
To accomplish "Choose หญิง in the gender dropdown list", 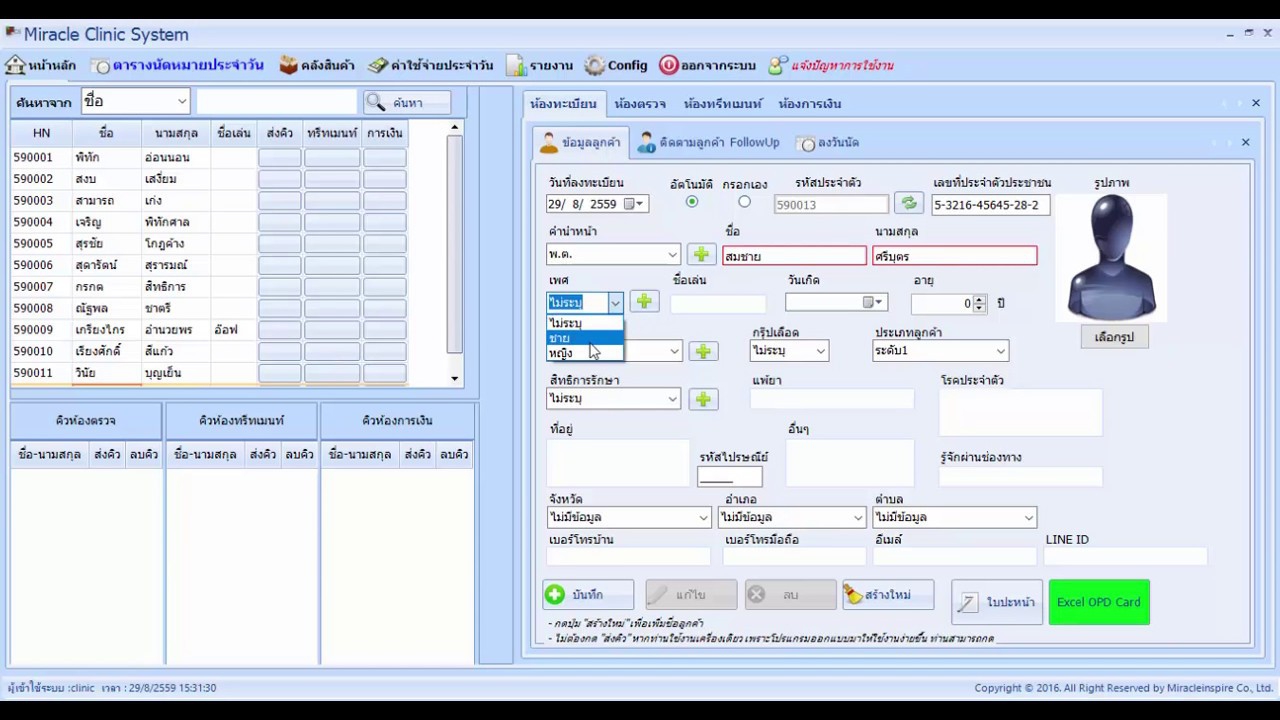I will tap(585, 353).
